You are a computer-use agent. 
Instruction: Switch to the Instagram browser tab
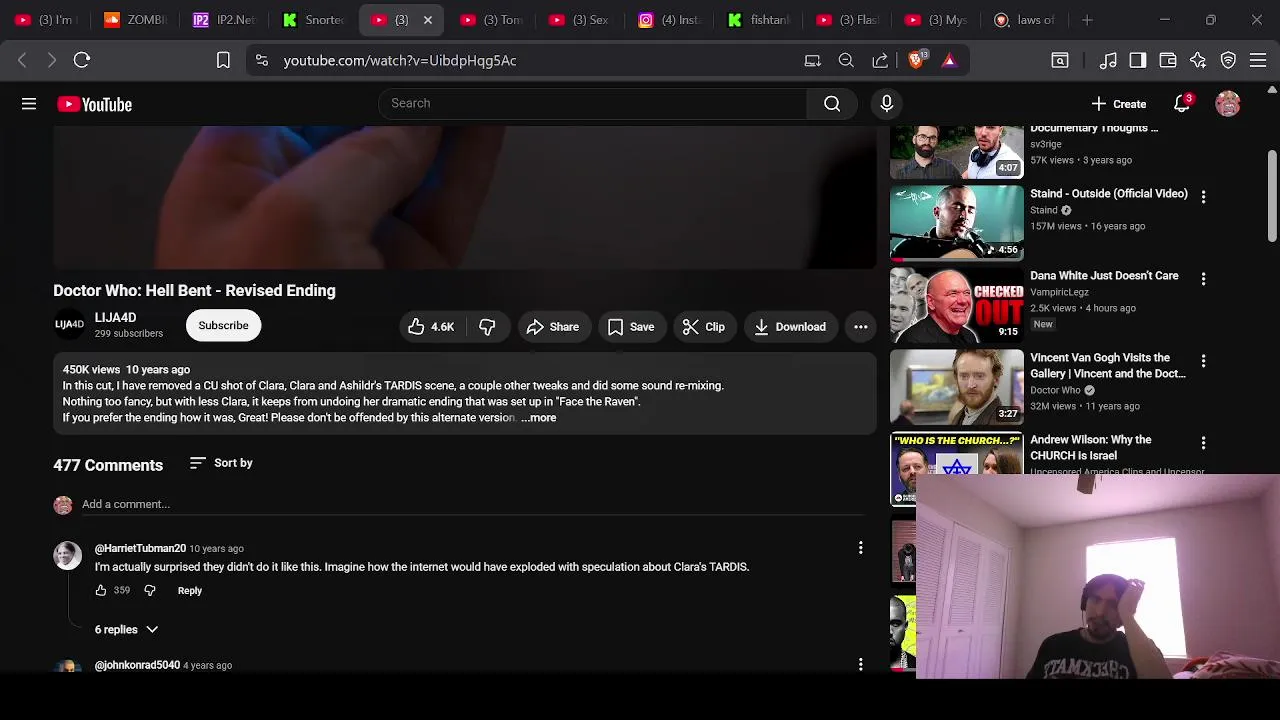tap(669, 19)
